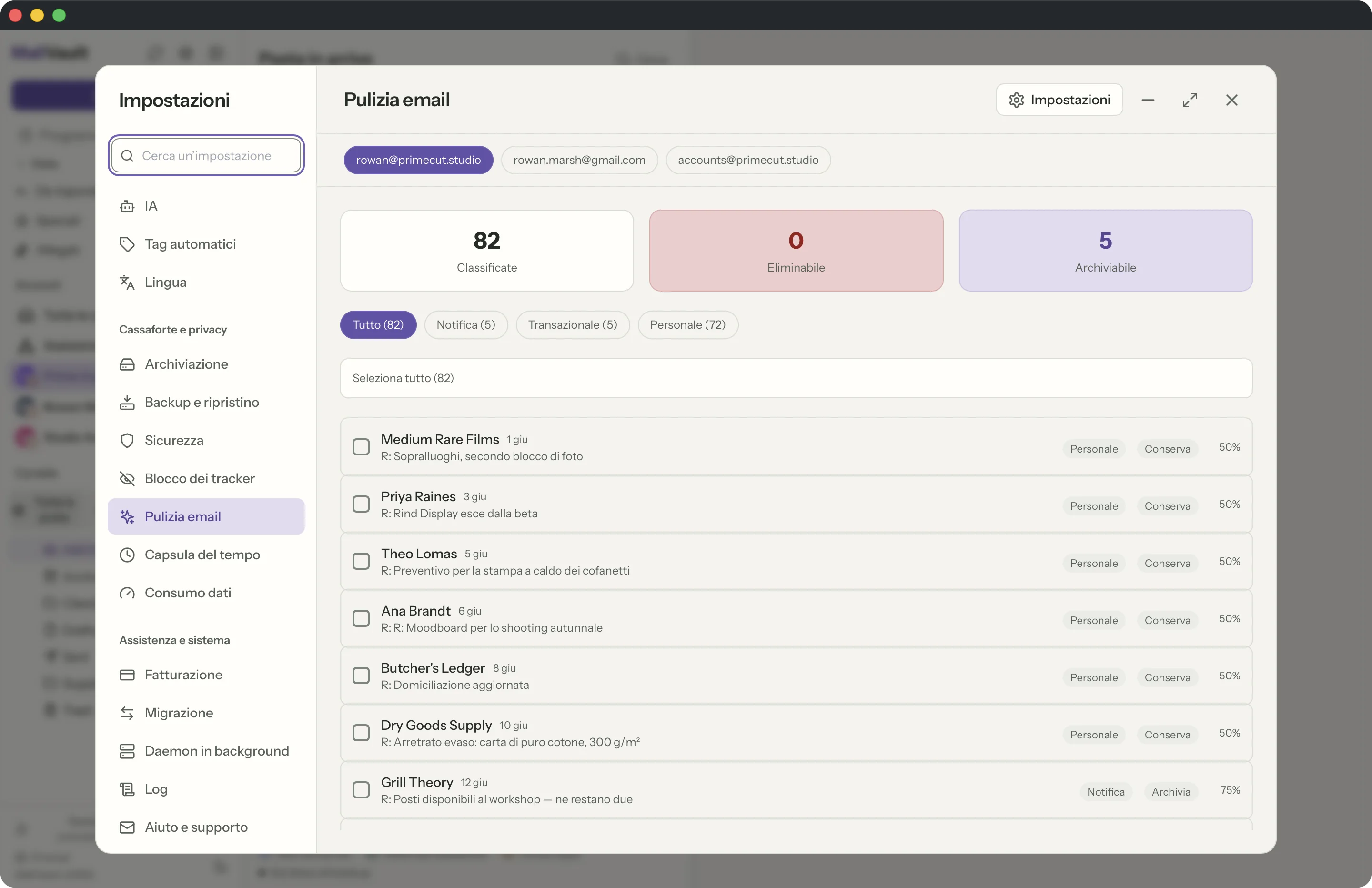Click subject 'R: Domiciliazione aggiornata'
1372x888 pixels.
tap(455, 685)
